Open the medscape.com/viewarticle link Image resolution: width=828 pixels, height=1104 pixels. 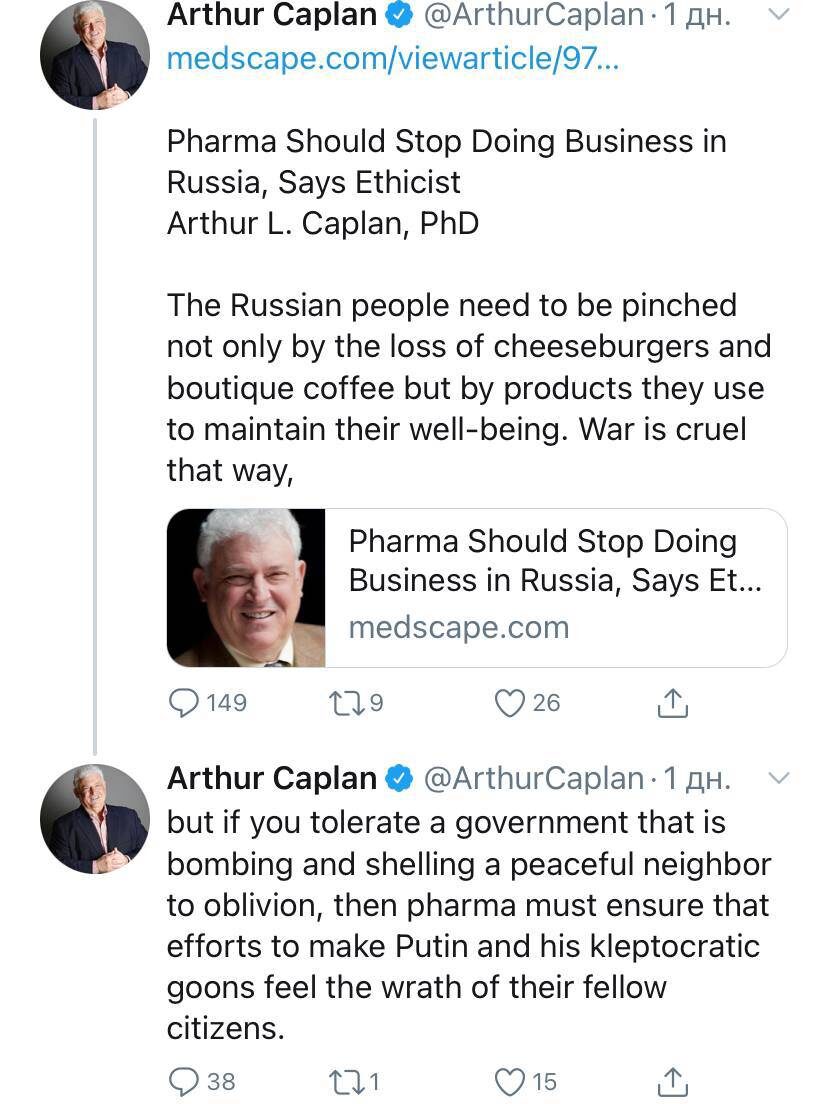[393, 58]
